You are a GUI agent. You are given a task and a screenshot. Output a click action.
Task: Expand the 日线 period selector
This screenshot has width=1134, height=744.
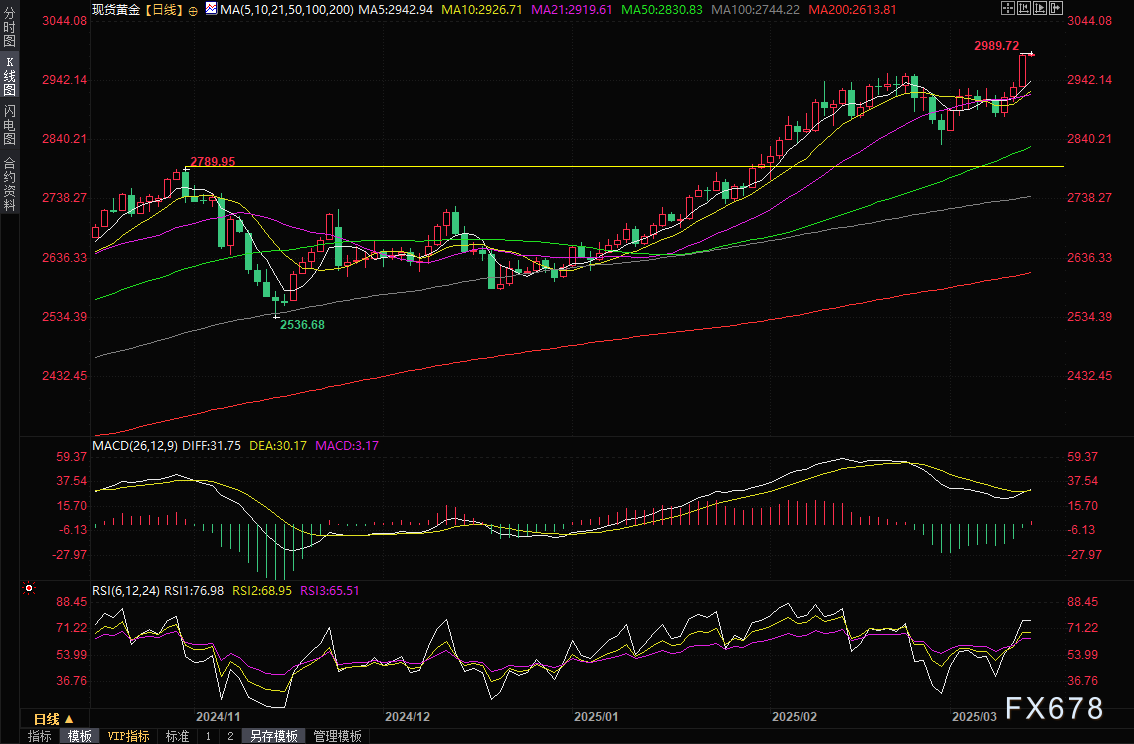click(x=52, y=719)
